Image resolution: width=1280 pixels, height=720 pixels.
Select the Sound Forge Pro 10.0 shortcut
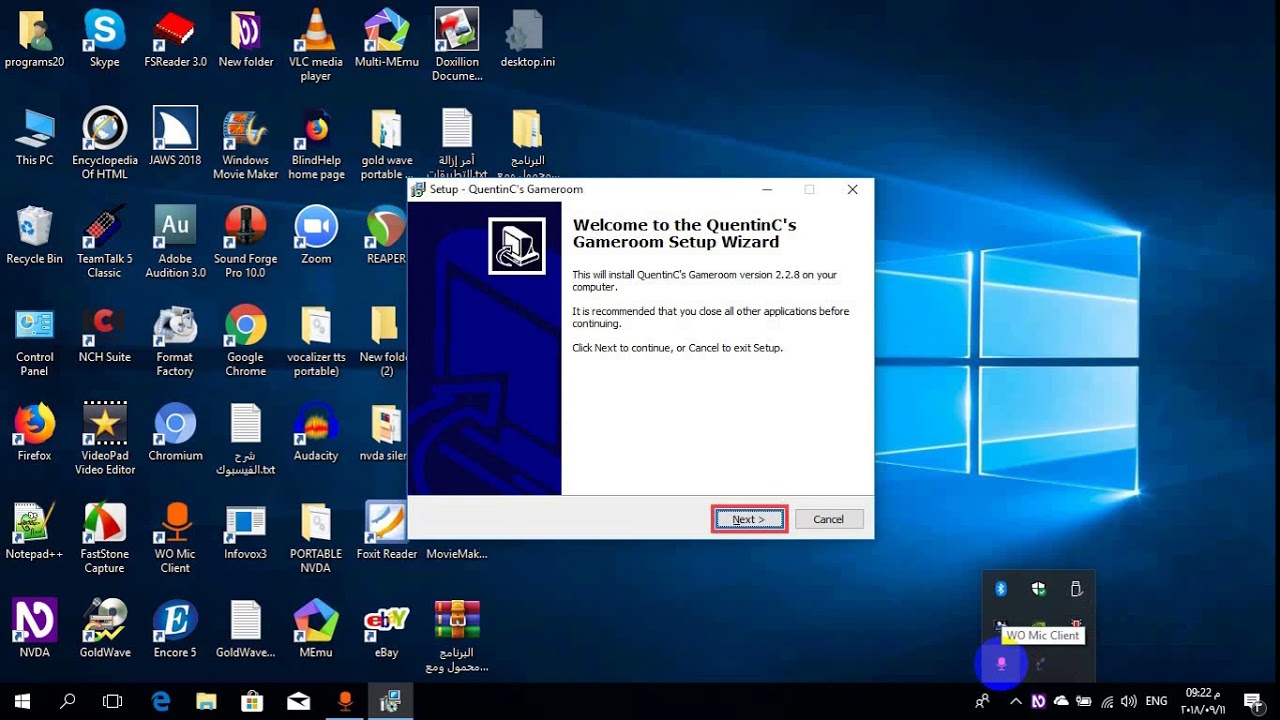click(246, 243)
